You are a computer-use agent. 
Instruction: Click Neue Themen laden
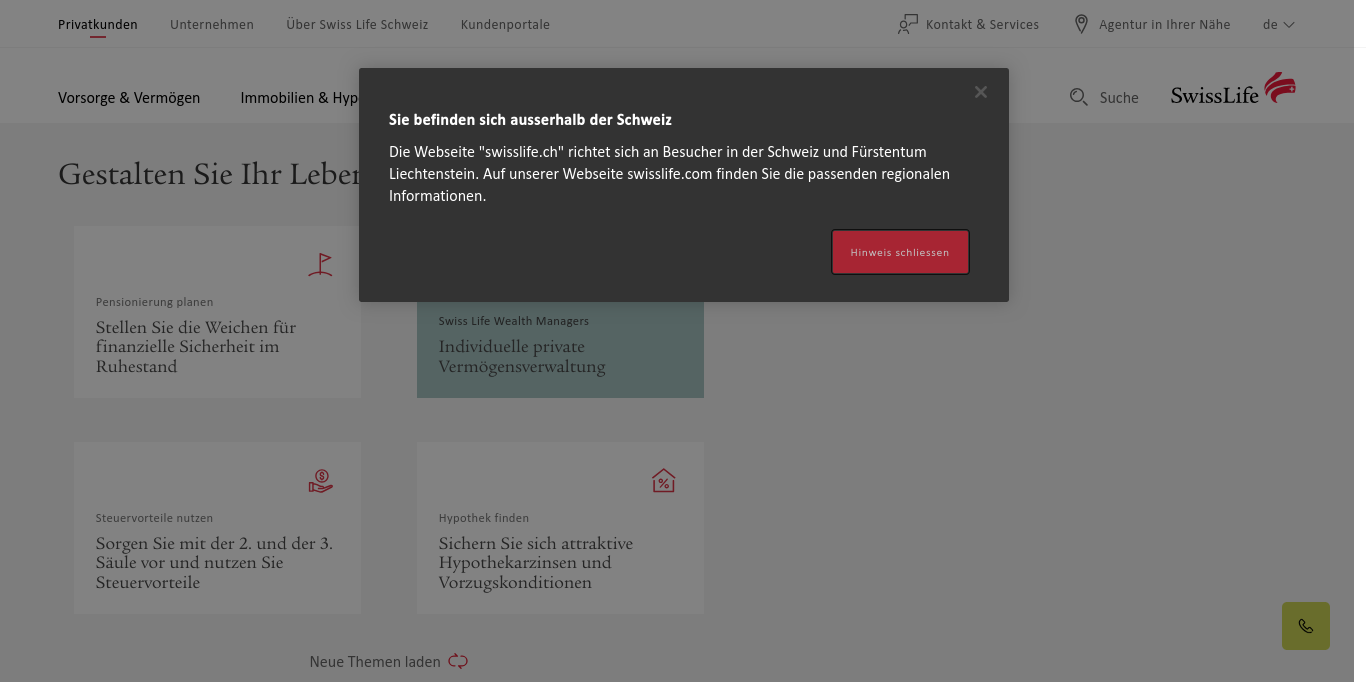click(375, 662)
